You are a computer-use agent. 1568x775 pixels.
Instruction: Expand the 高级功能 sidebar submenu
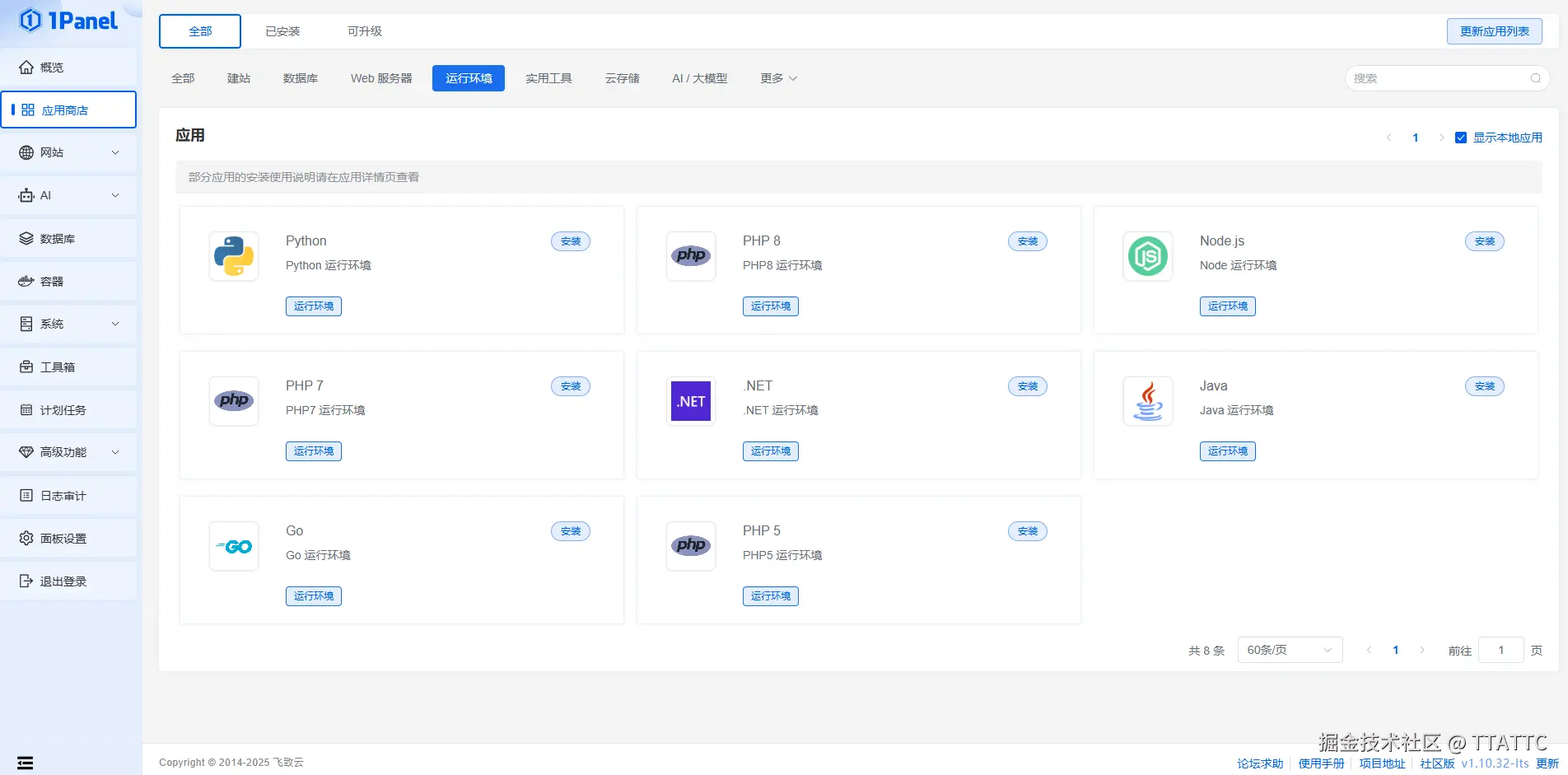68,452
